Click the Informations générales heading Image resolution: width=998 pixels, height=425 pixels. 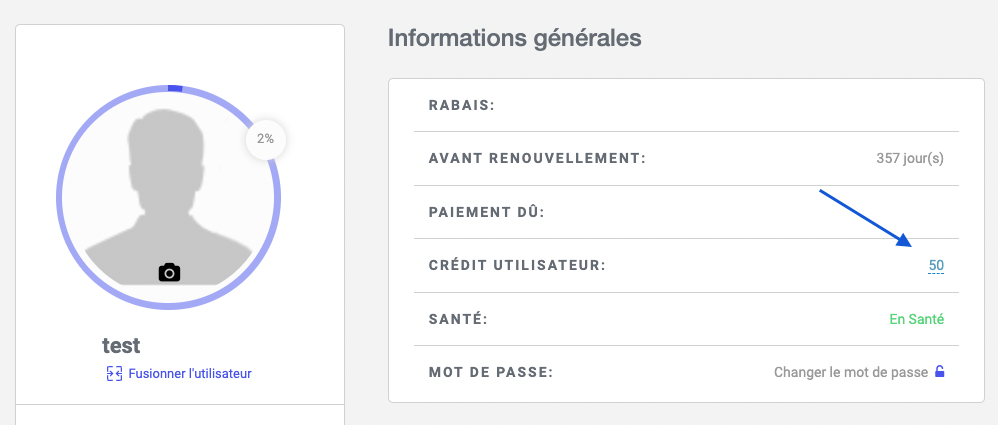point(514,38)
